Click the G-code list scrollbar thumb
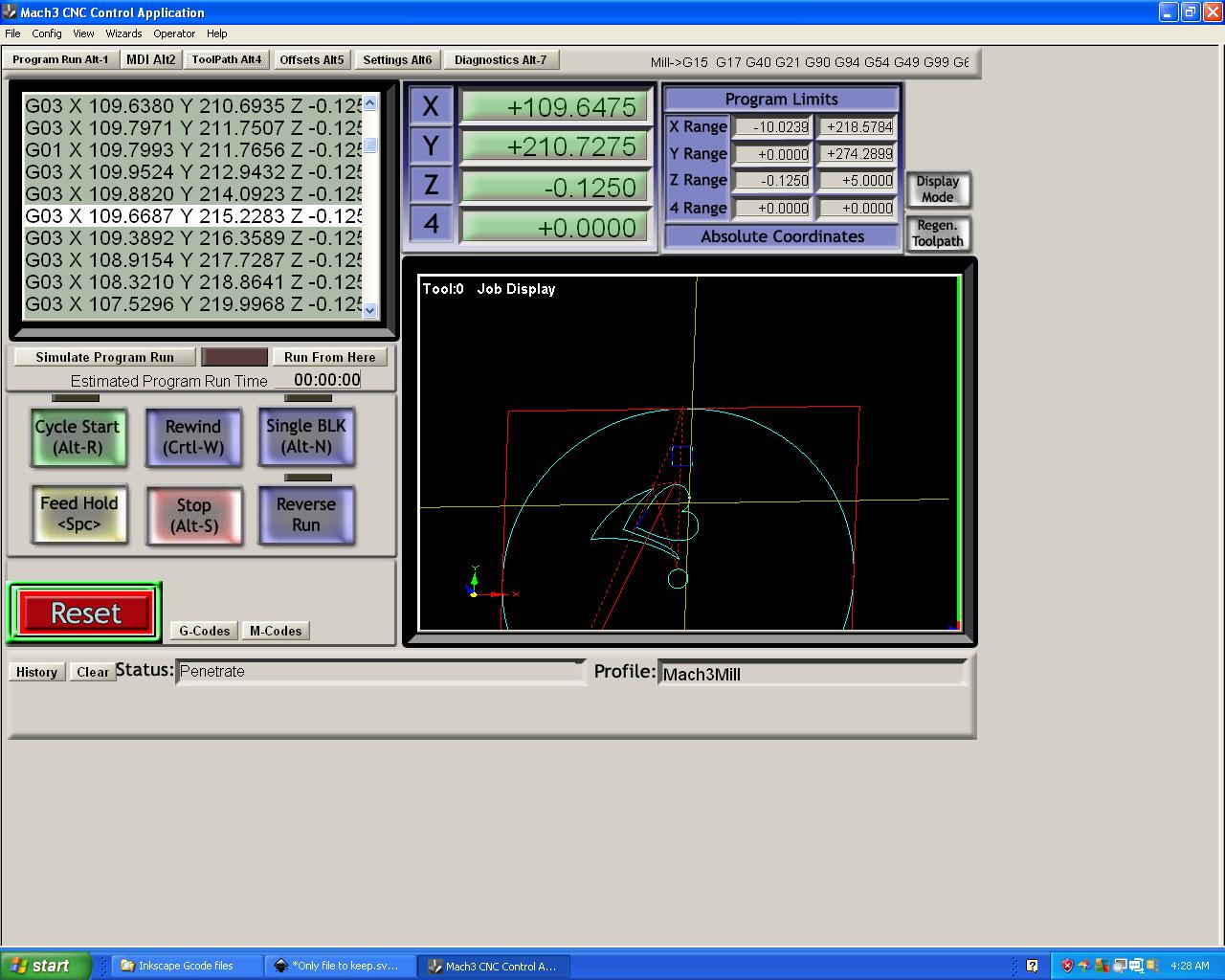The width and height of the screenshot is (1225, 980). 370,145
